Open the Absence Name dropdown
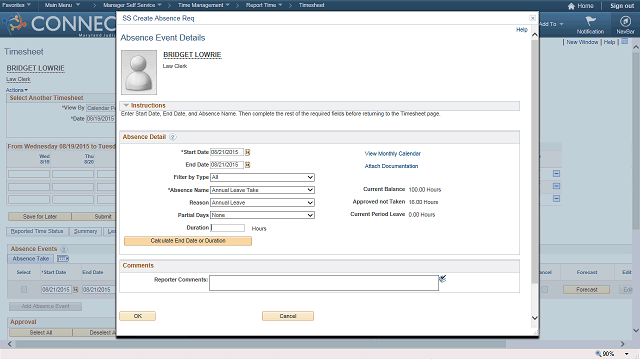This screenshot has width=640, height=360. click(262, 190)
